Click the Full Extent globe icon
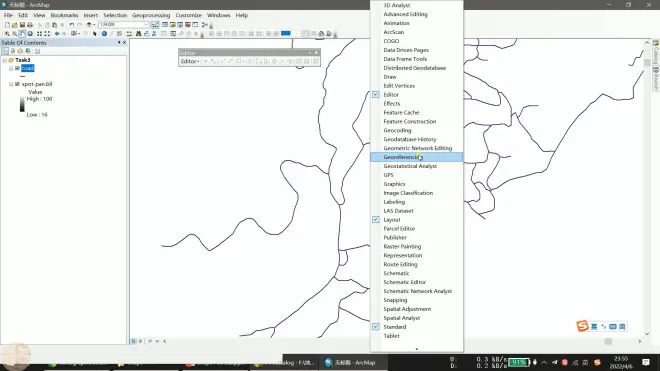Viewport: 660px width, 371px height. coord(30,34)
